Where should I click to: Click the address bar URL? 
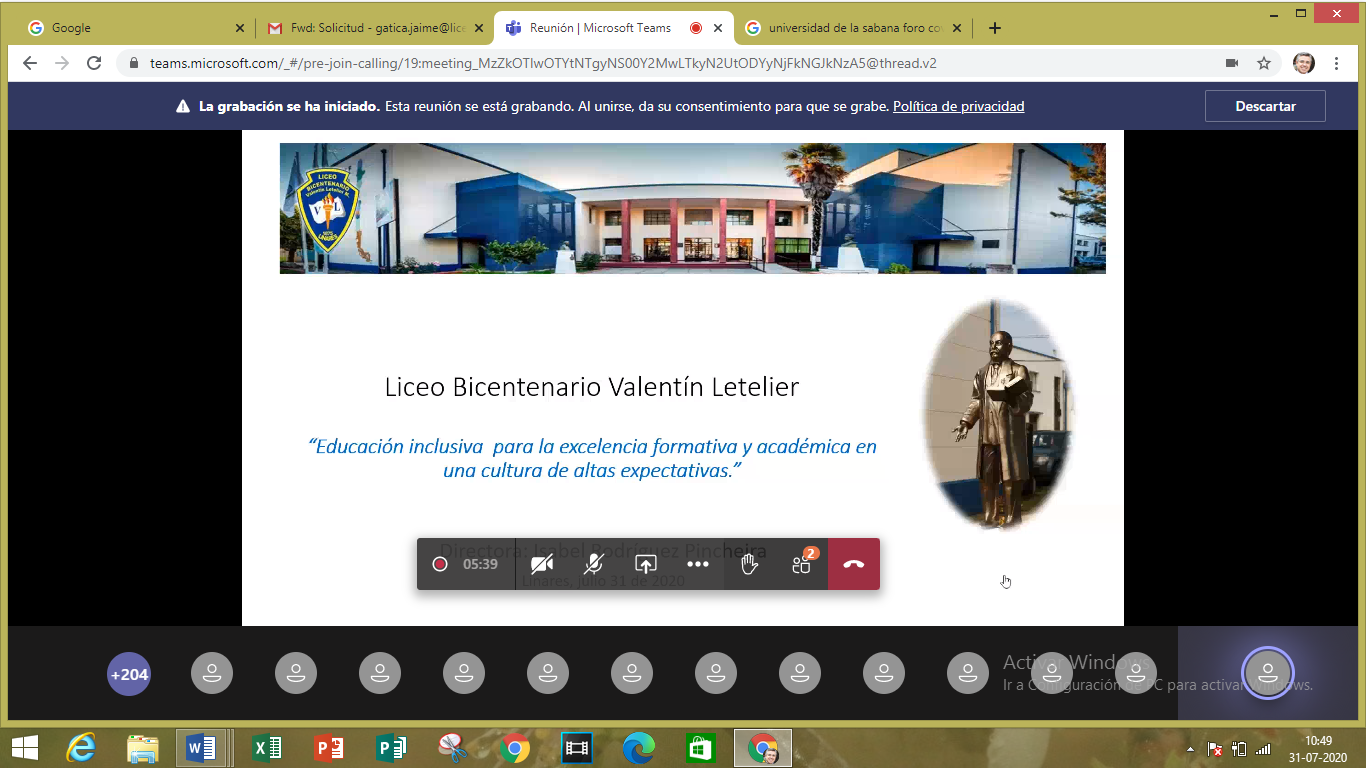tap(543, 63)
